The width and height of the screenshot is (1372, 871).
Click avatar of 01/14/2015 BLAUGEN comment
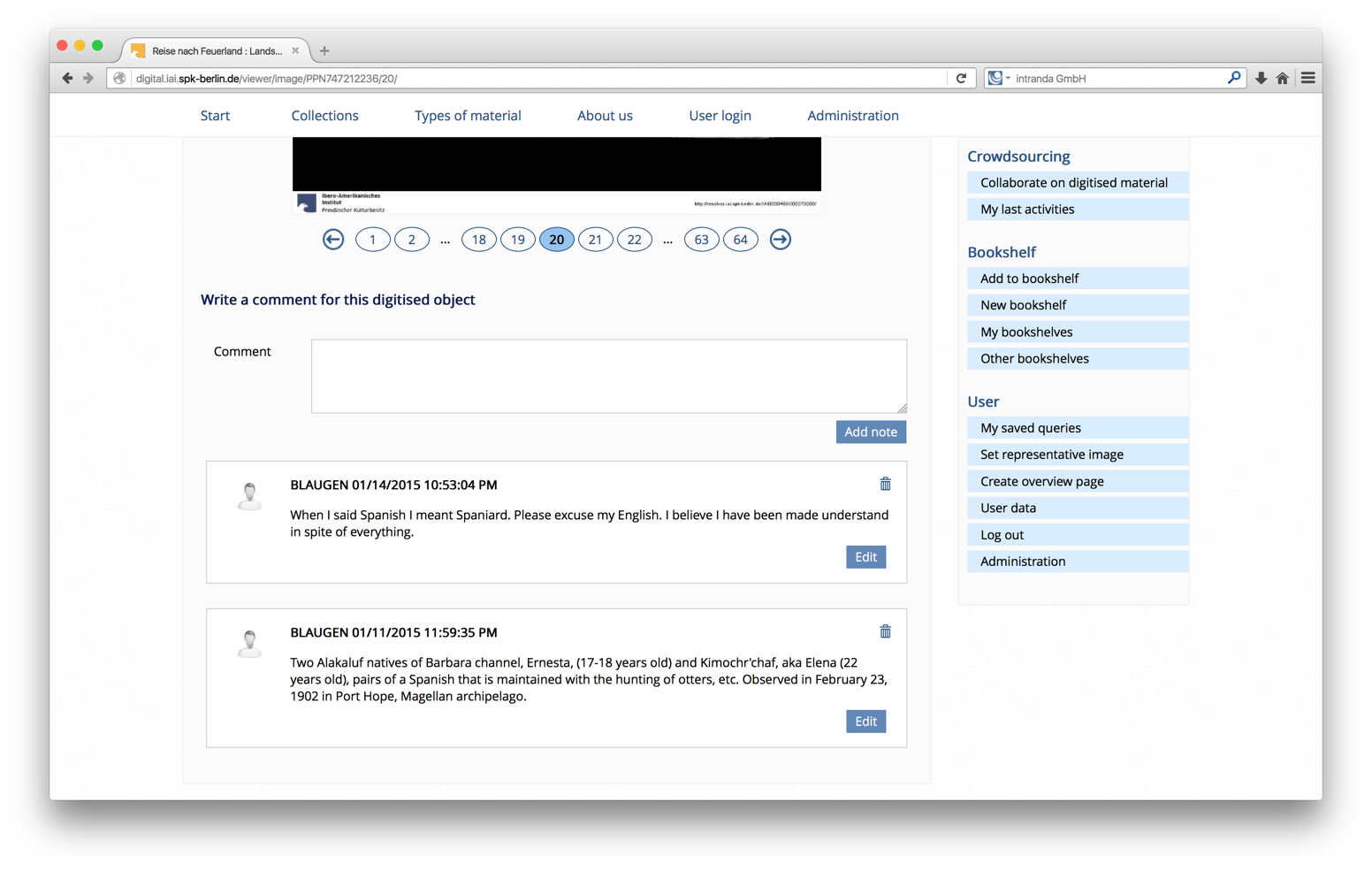(x=250, y=496)
